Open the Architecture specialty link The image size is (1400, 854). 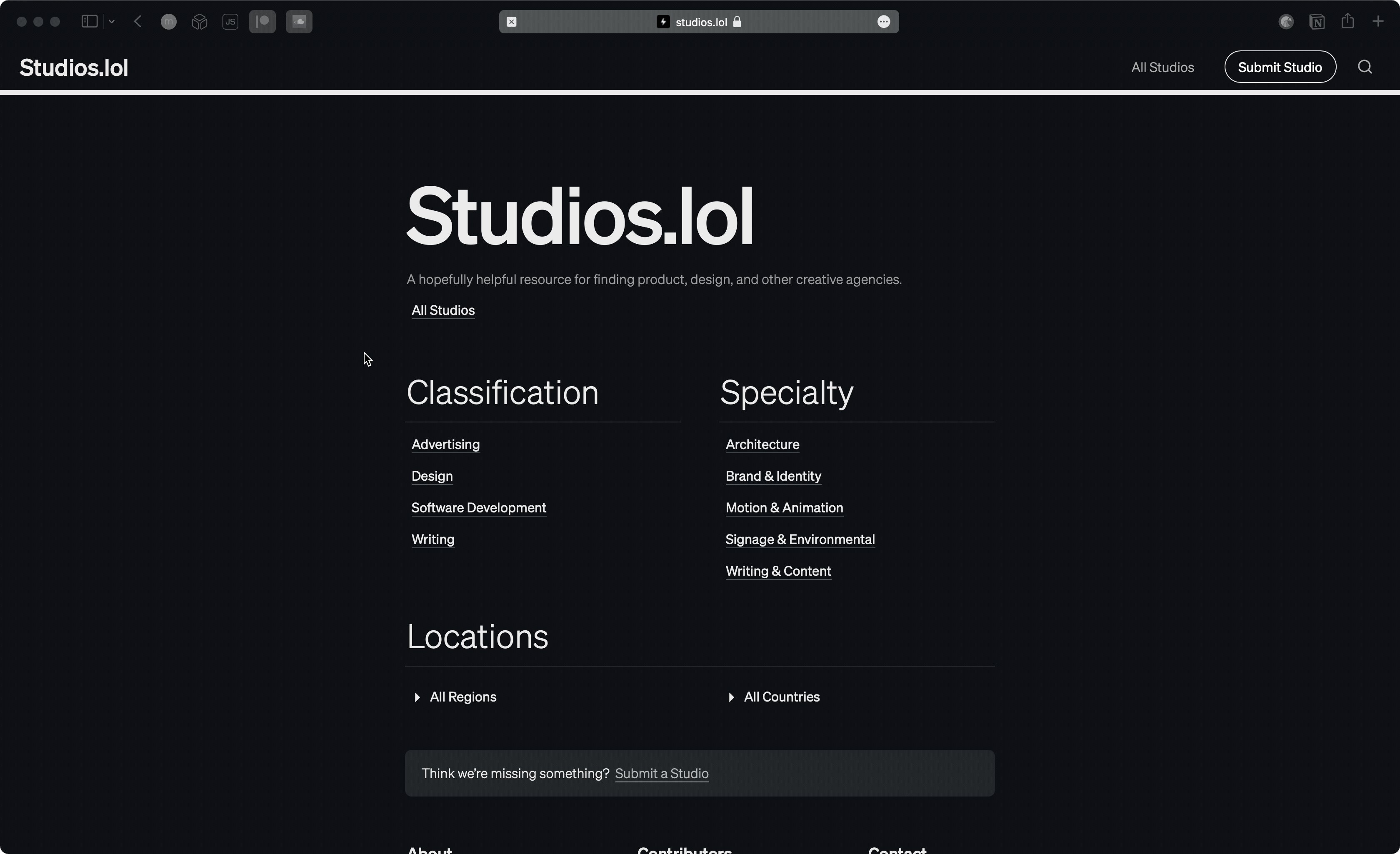762,444
